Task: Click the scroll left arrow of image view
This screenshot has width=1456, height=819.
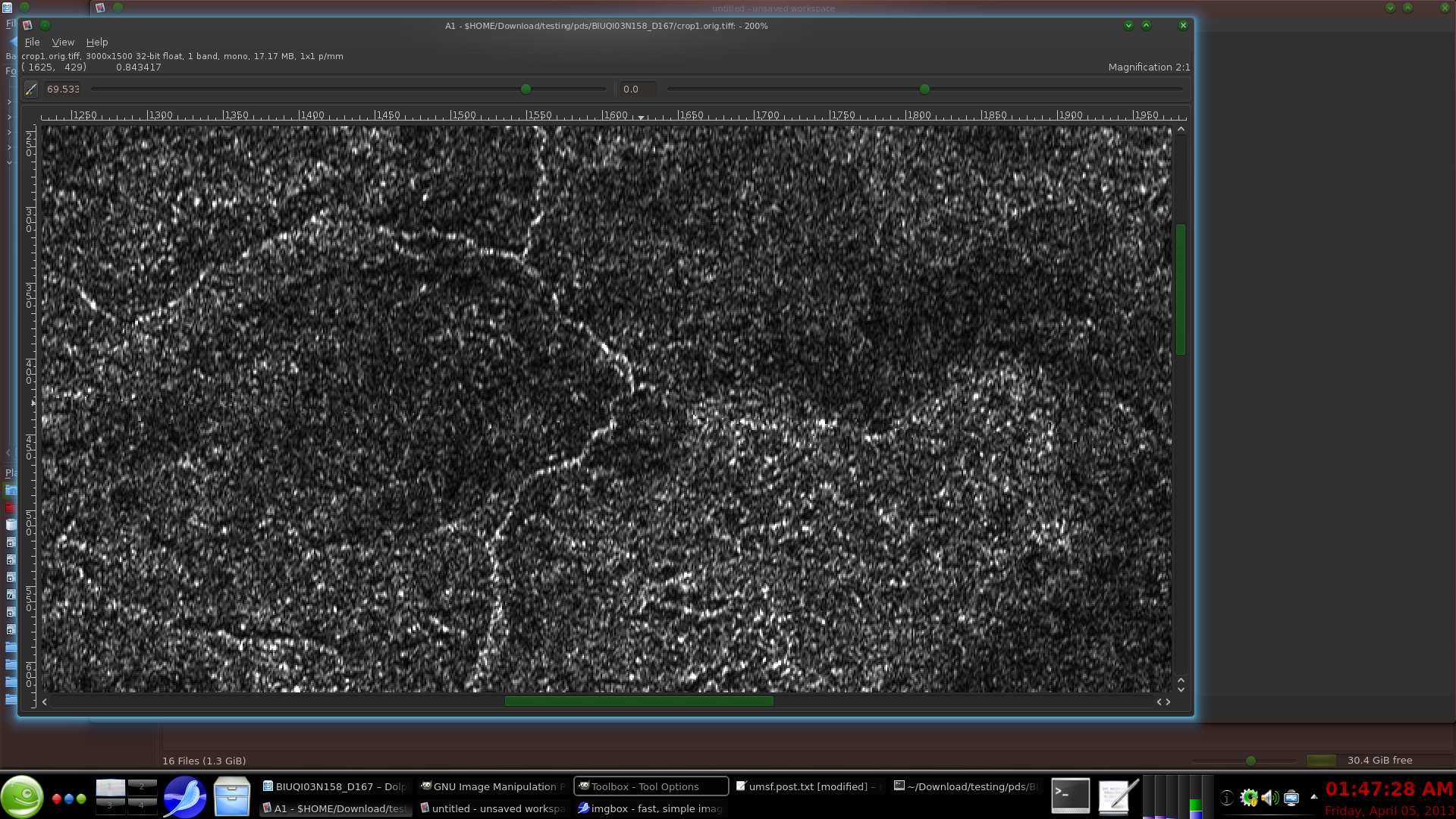Action: (45, 702)
